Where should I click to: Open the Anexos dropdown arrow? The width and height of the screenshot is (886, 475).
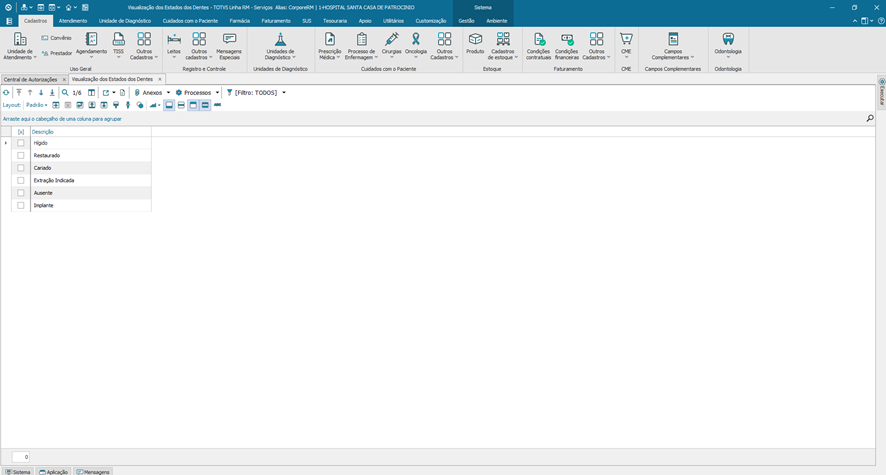168,93
